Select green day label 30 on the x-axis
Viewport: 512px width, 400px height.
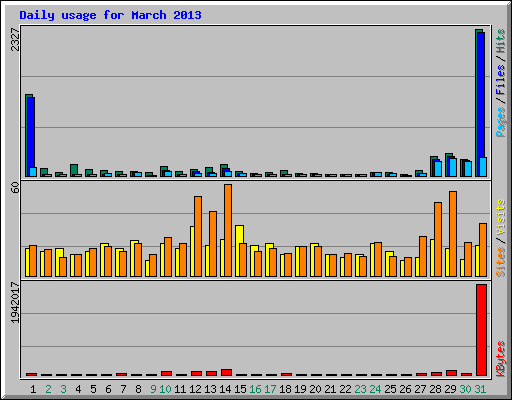coord(465,389)
